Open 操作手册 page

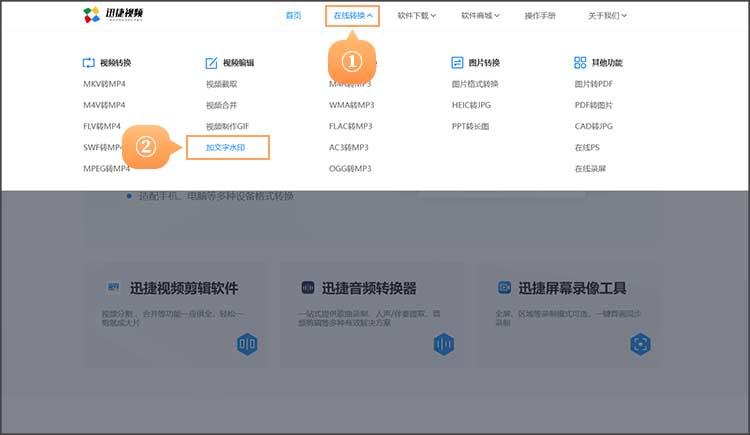click(540, 16)
